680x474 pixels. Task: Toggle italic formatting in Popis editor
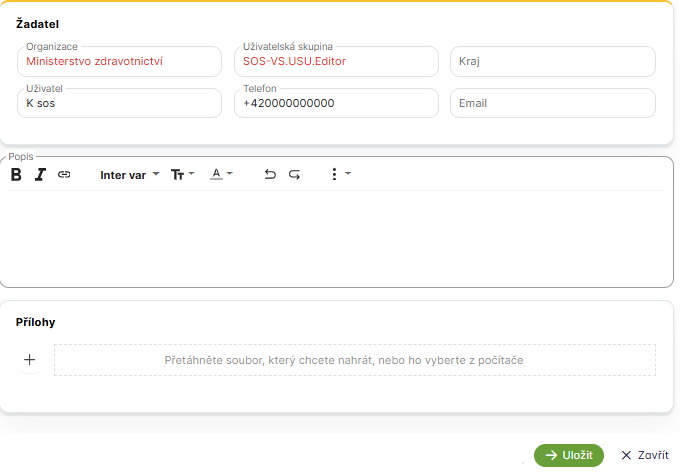click(40, 174)
